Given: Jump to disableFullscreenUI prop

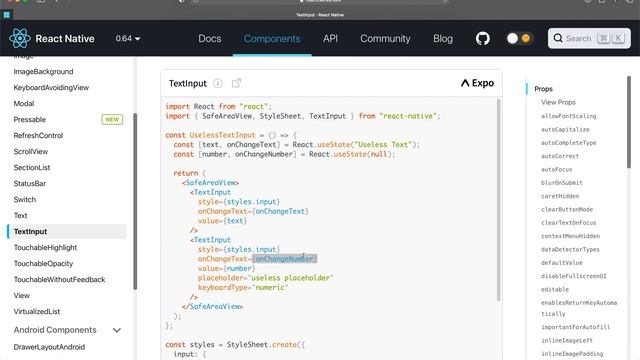Looking at the screenshot, I should 573,276.
